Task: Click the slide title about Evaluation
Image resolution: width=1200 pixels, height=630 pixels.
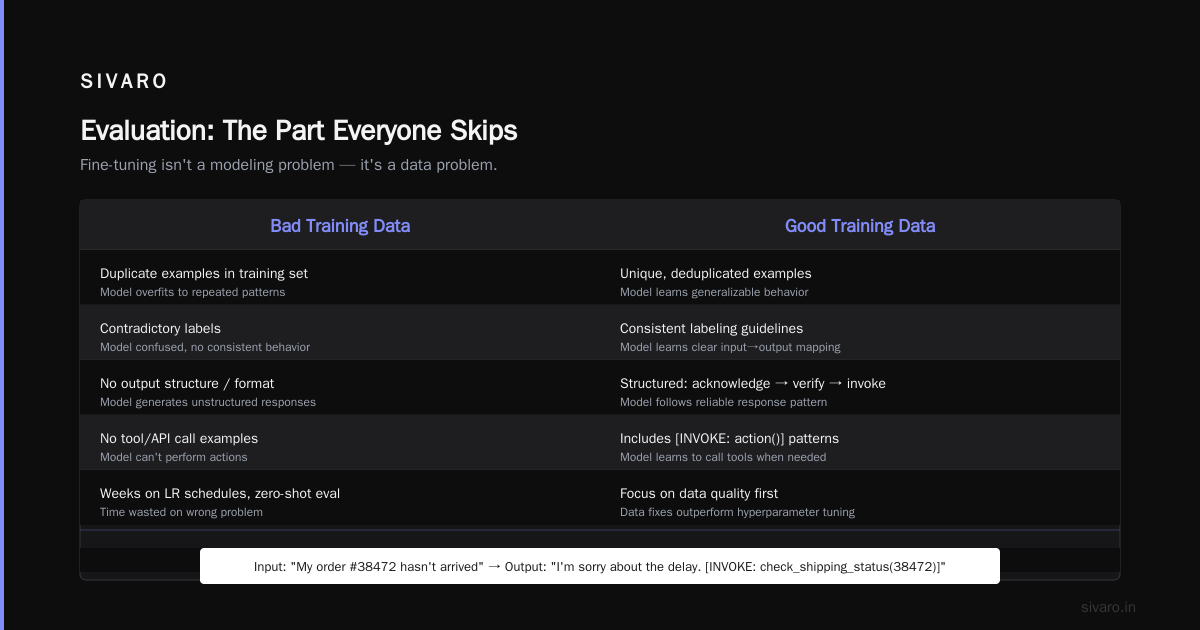Action: coord(299,131)
